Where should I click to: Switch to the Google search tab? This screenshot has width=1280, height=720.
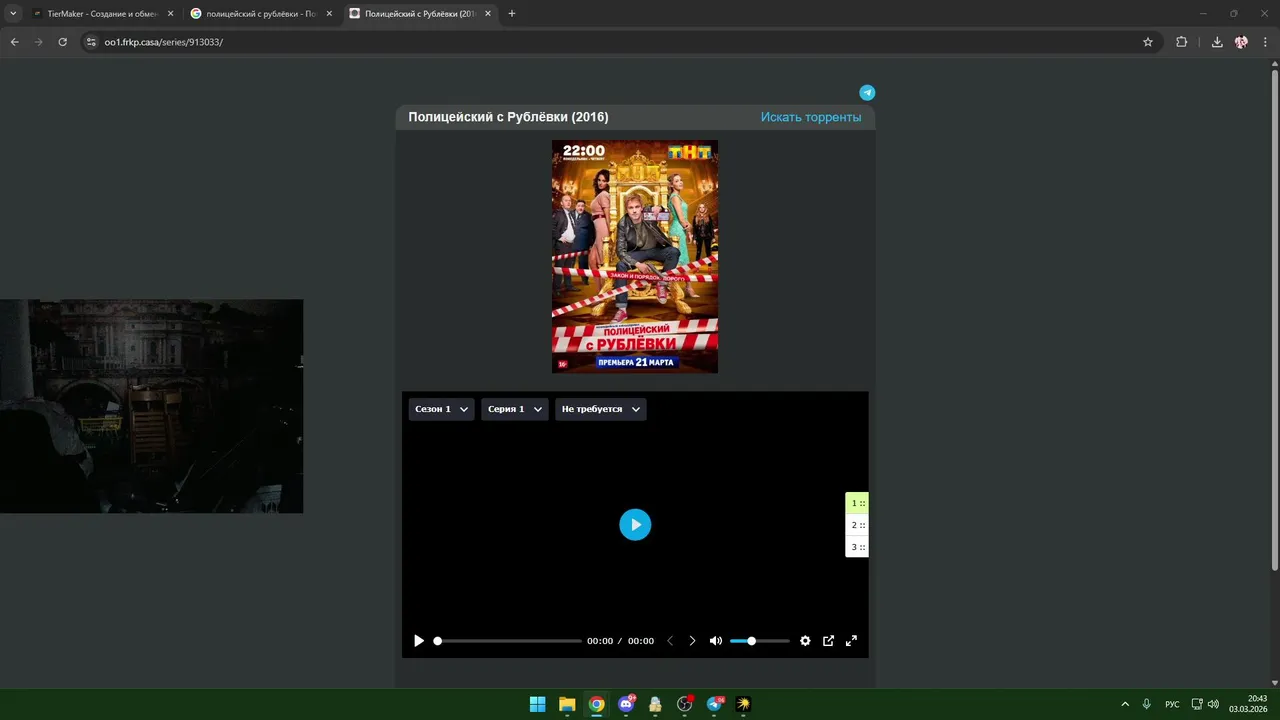click(262, 14)
